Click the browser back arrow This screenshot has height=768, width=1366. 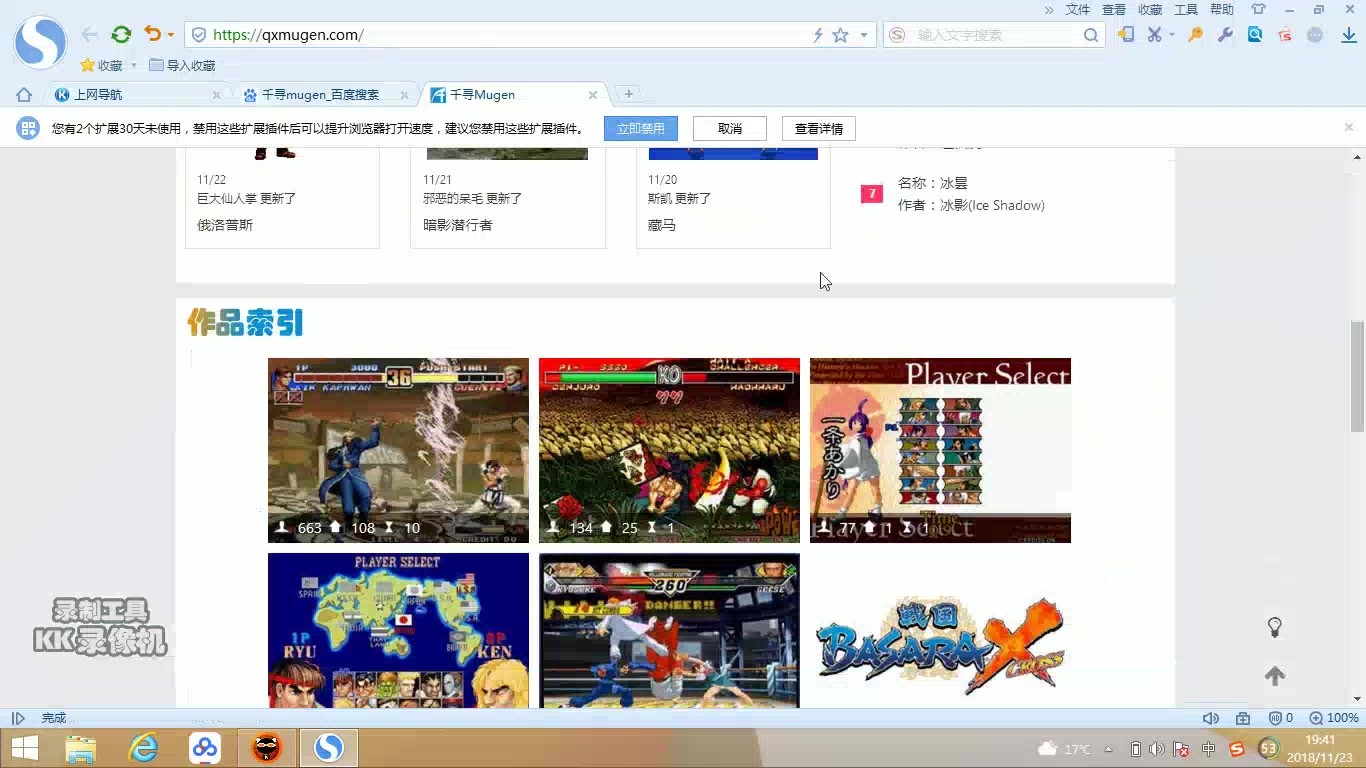(90, 35)
